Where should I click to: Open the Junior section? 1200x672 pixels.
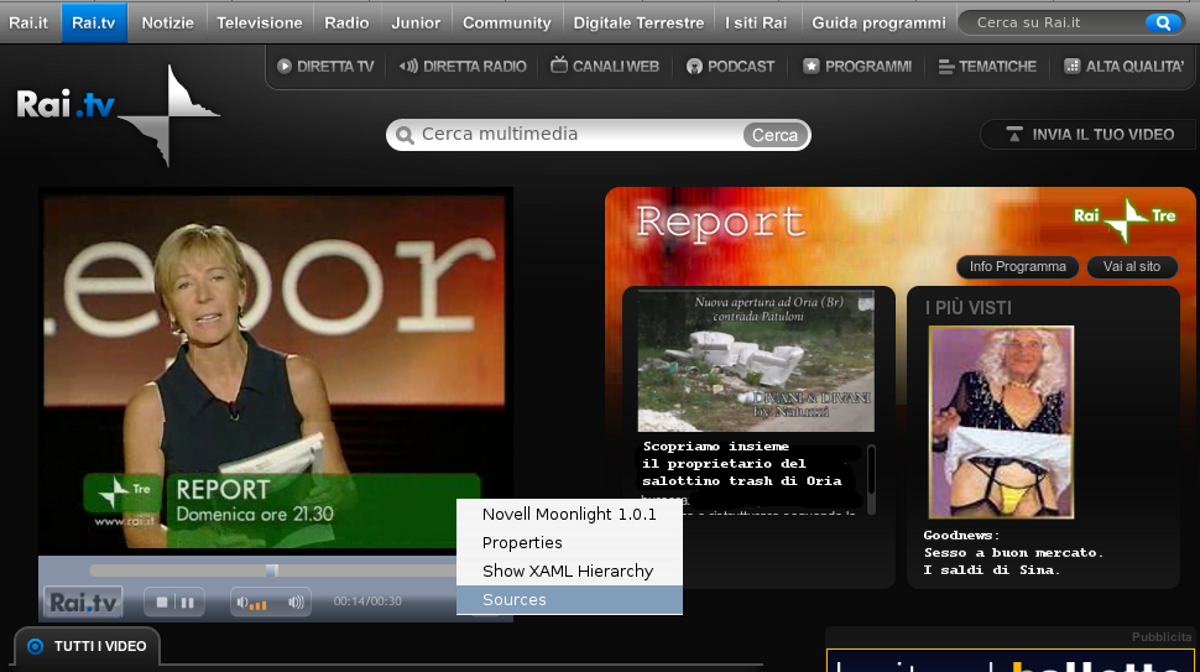(x=416, y=22)
